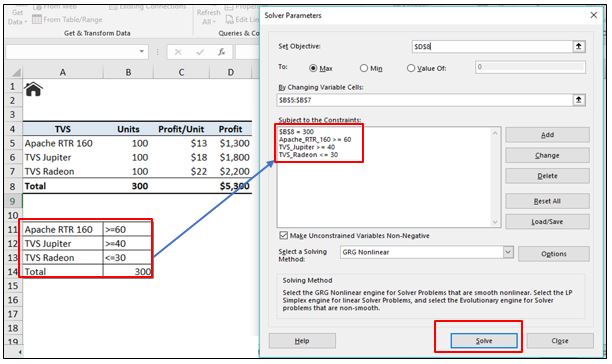The width and height of the screenshot is (612, 364).
Task: Click variable cells range picker icon
Action: pos(579,100)
